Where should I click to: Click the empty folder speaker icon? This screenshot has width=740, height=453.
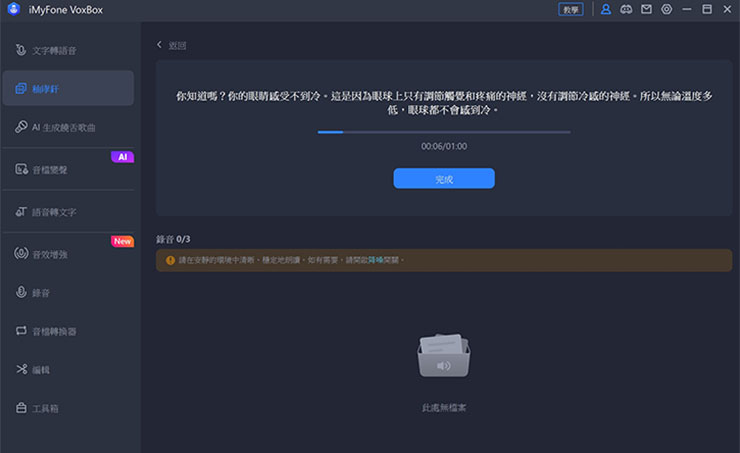click(444, 355)
